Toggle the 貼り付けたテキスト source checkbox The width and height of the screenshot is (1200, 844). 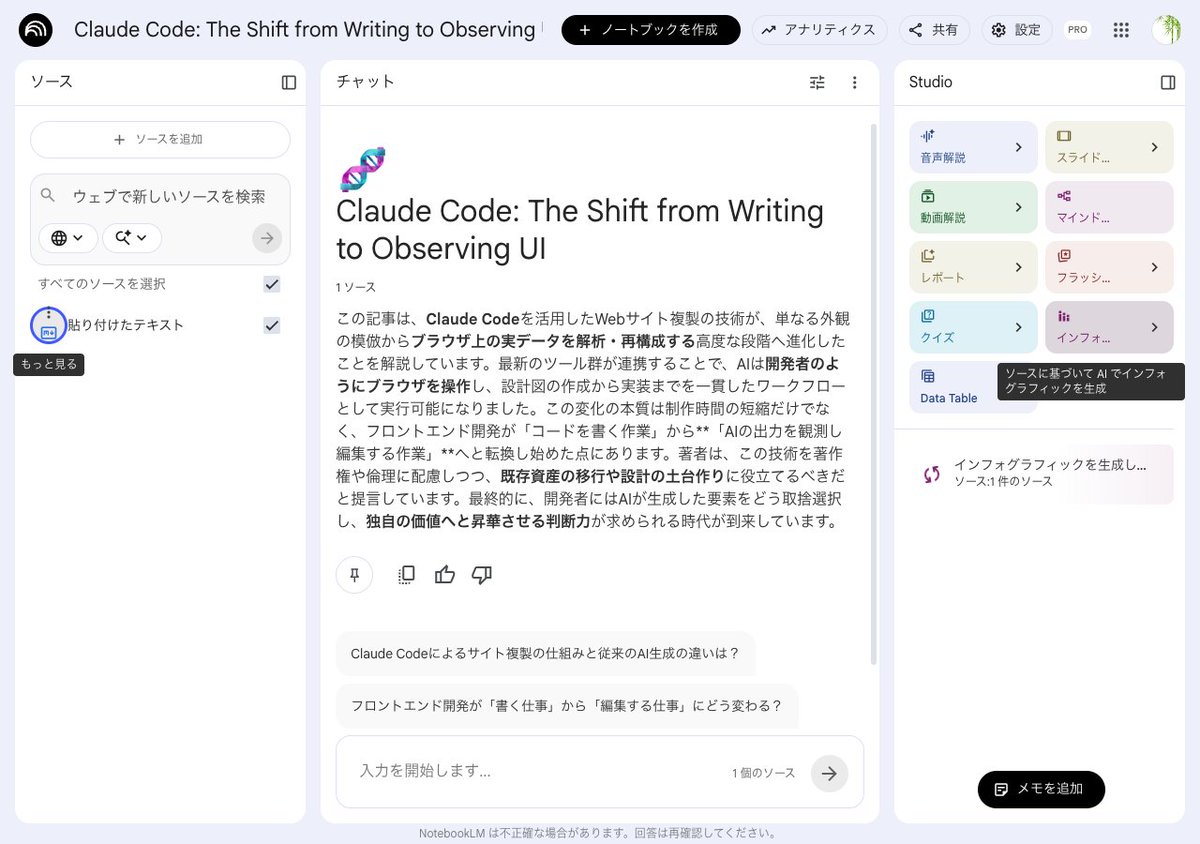click(272, 325)
